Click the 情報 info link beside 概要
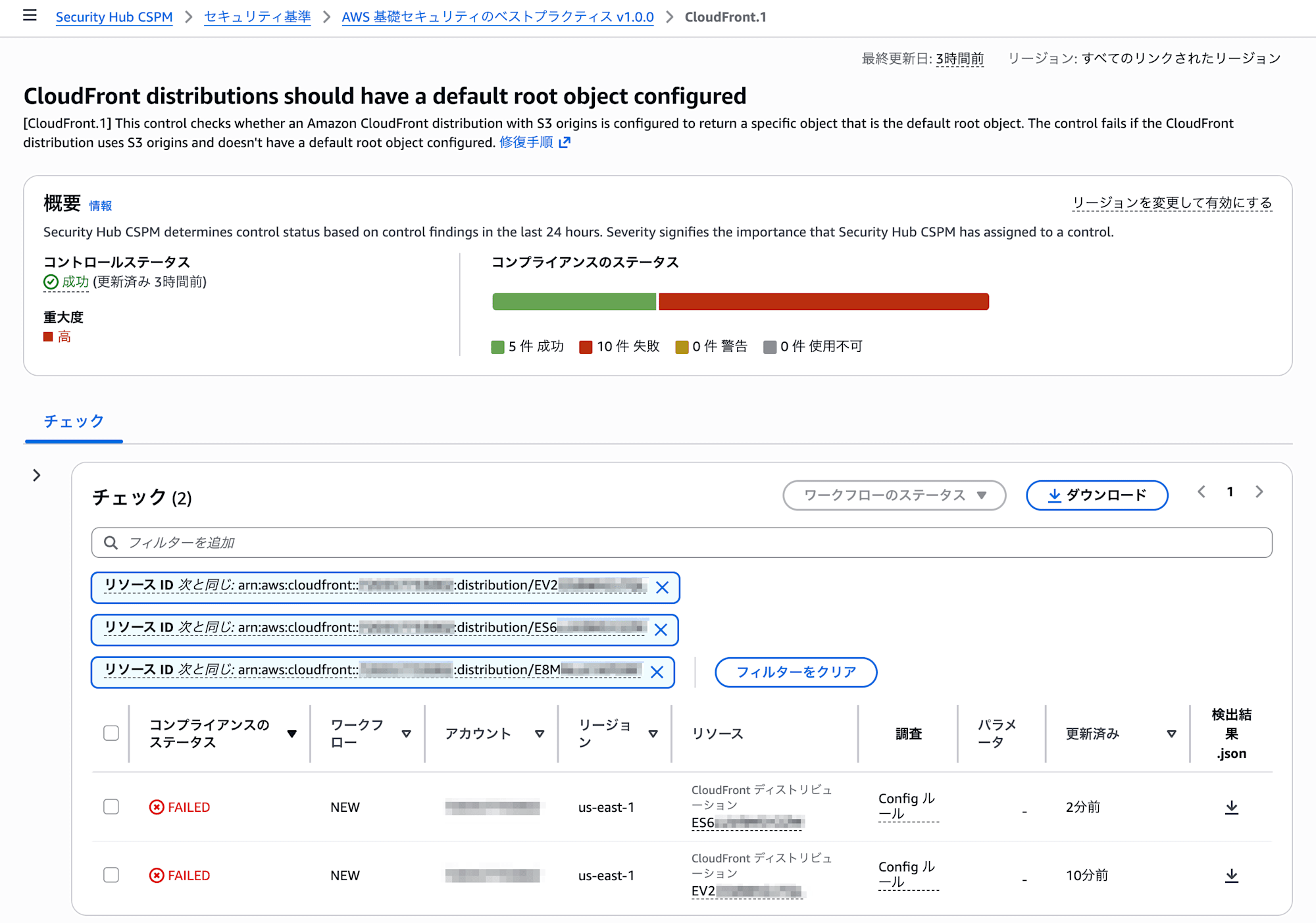1316x923 pixels. (x=101, y=206)
